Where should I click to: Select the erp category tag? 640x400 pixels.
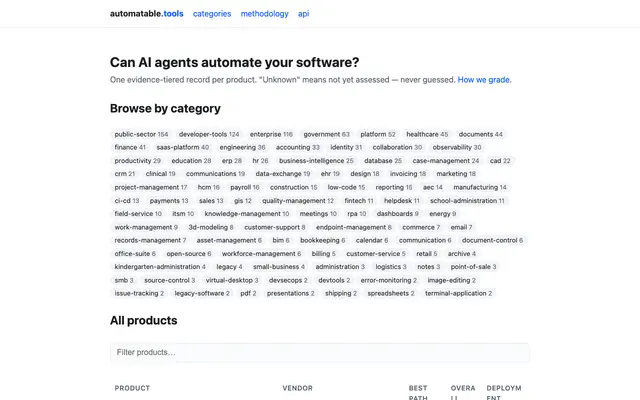[x=232, y=161]
